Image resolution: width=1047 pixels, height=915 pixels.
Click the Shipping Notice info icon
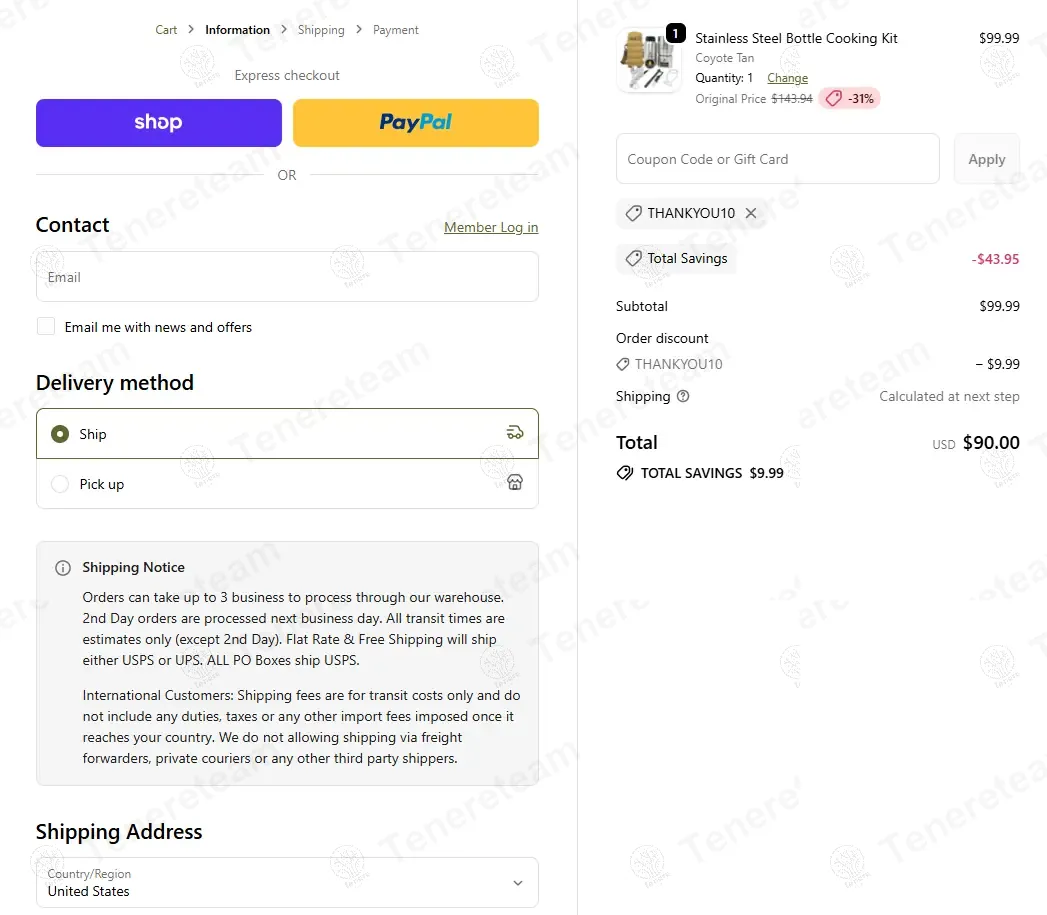click(x=63, y=568)
